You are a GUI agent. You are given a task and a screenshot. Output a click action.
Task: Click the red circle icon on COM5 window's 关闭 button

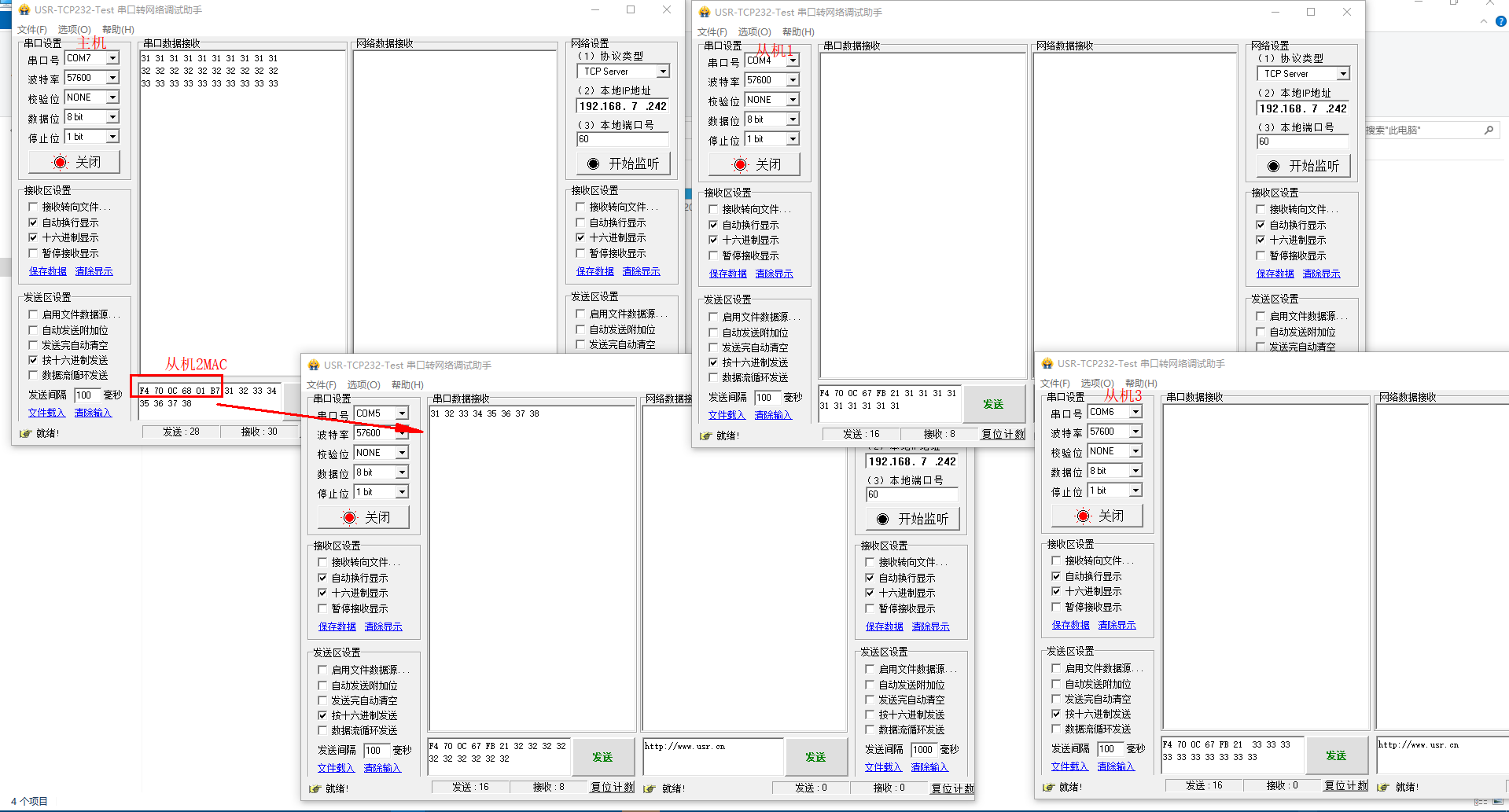349,517
